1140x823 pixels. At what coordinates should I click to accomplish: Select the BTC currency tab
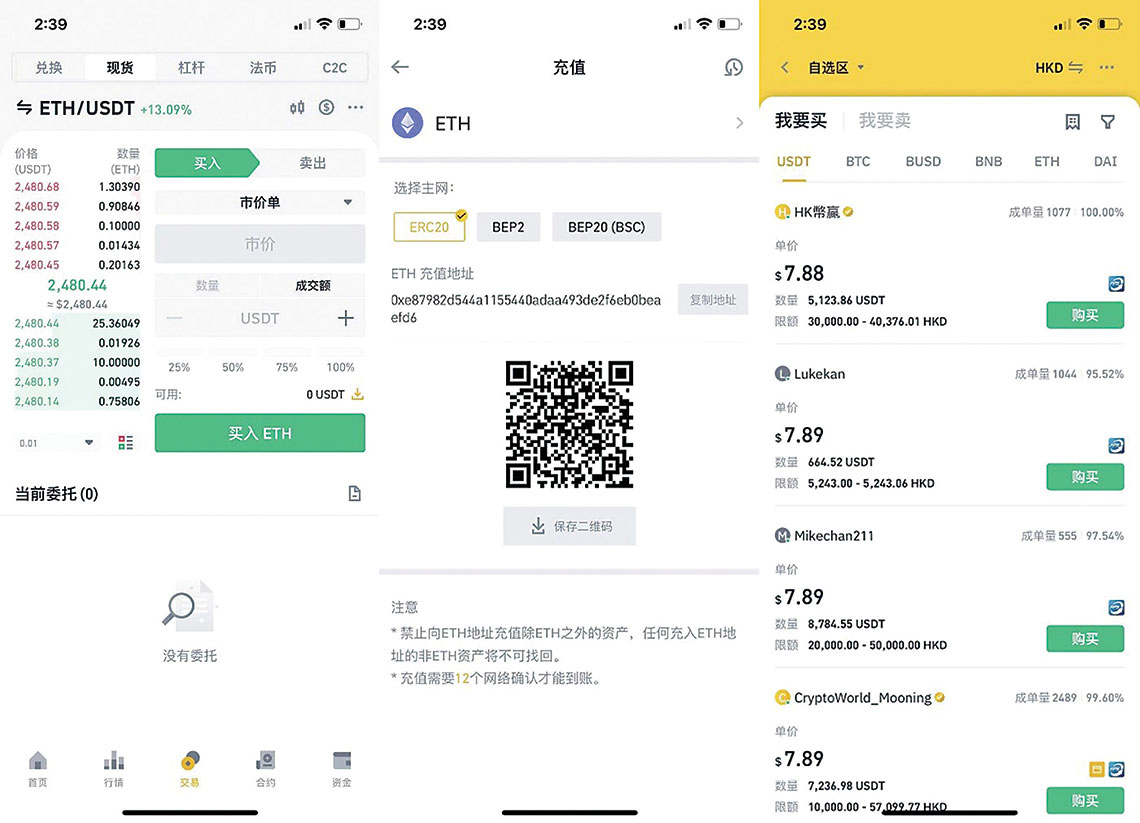point(858,161)
